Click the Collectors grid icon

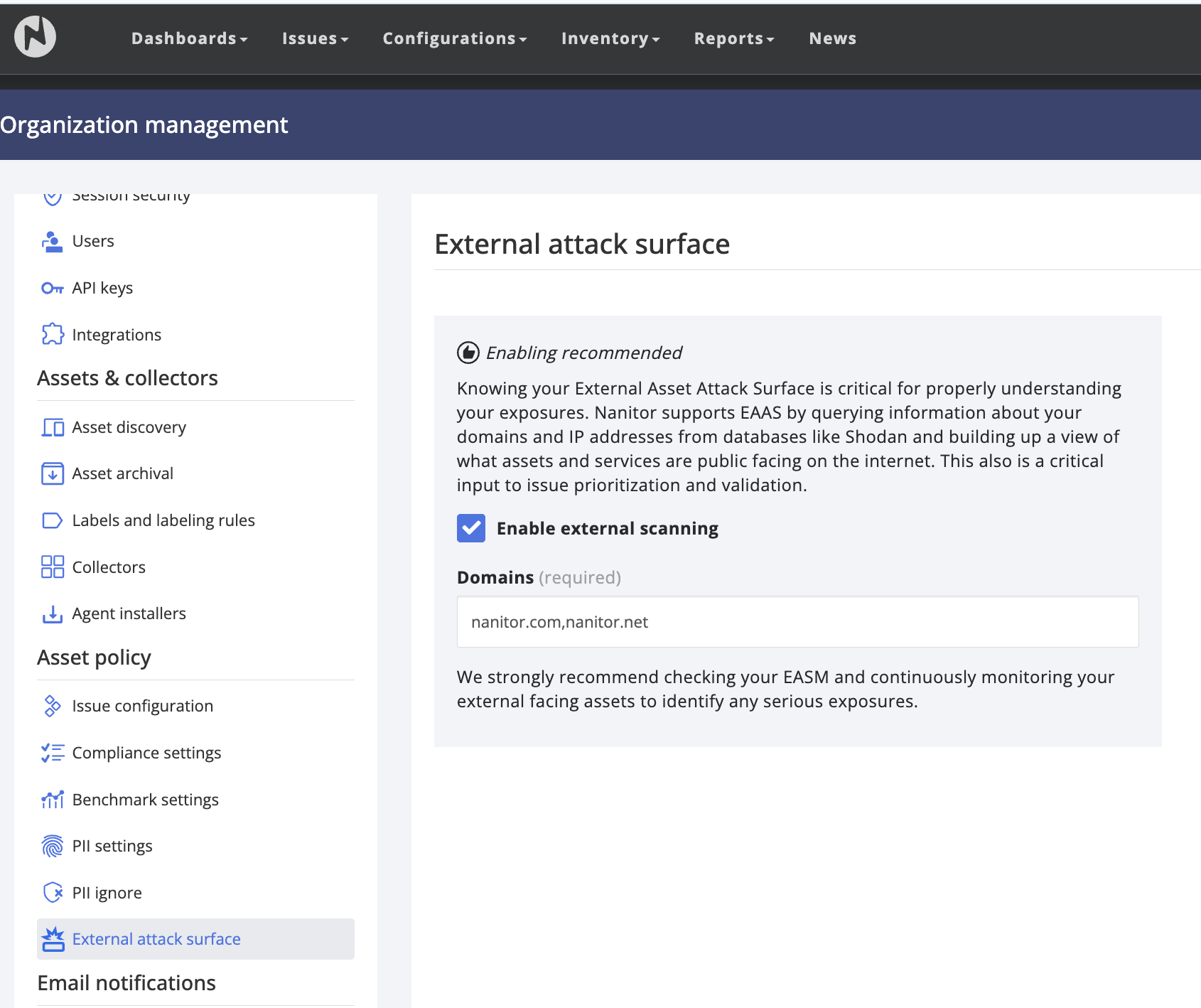click(x=53, y=567)
